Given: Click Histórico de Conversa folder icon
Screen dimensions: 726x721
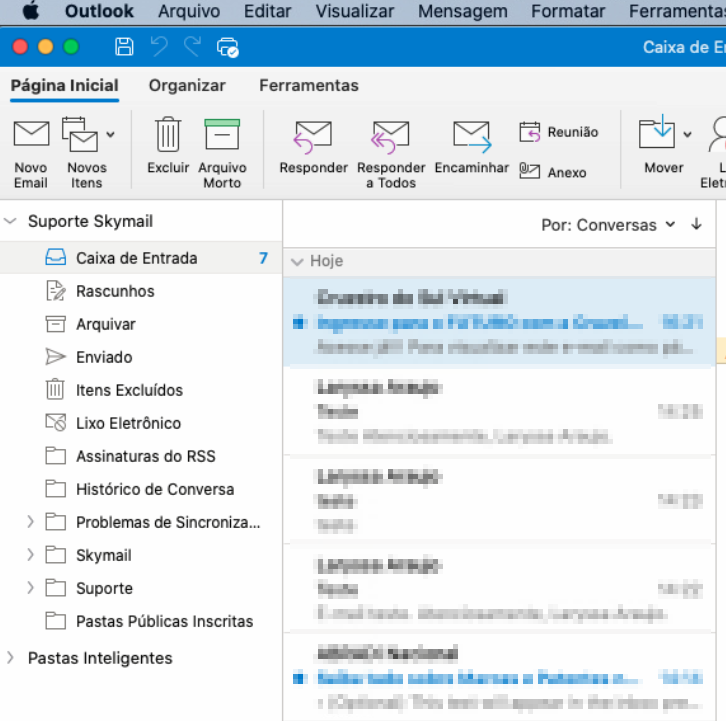Looking at the screenshot, I should tap(56, 489).
